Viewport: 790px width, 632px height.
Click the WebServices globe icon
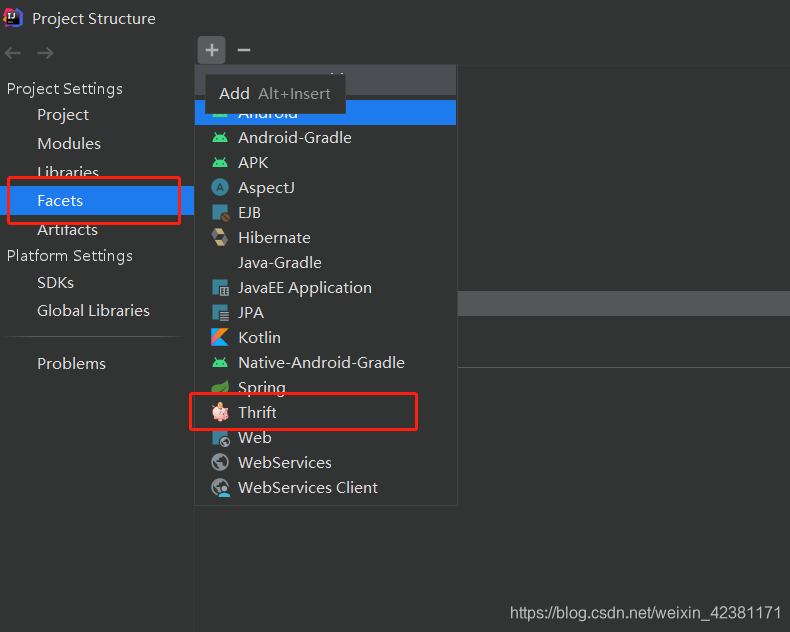tap(220, 462)
